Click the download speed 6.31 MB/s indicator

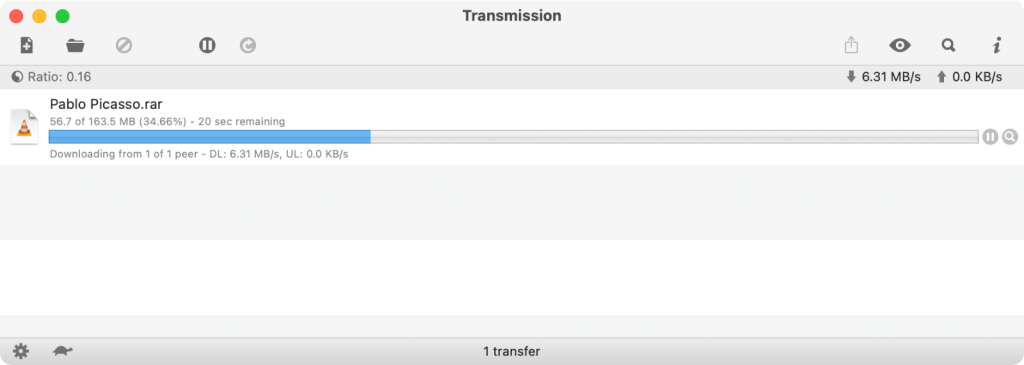point(883,77)
